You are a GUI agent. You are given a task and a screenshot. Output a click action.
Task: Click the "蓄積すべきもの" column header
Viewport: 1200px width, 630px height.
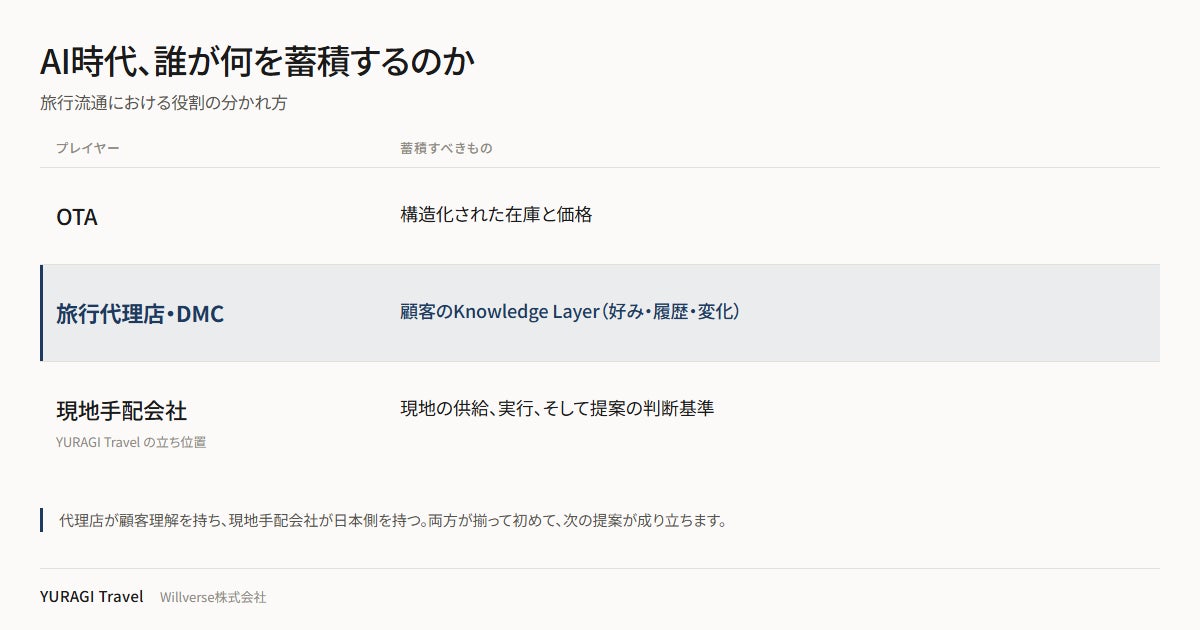point(446,148)
